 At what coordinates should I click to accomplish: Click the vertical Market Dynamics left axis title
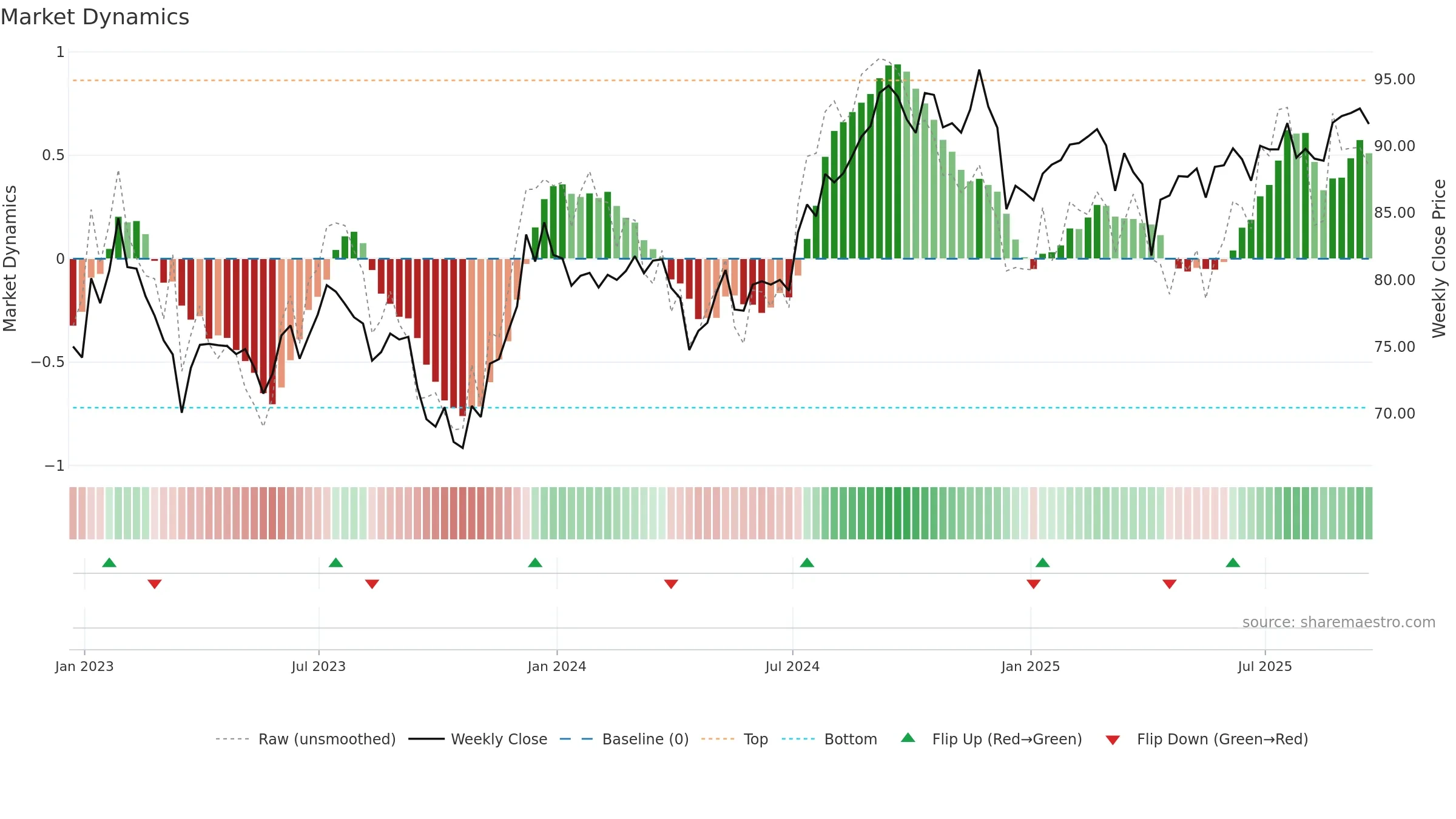coord(10,258)
